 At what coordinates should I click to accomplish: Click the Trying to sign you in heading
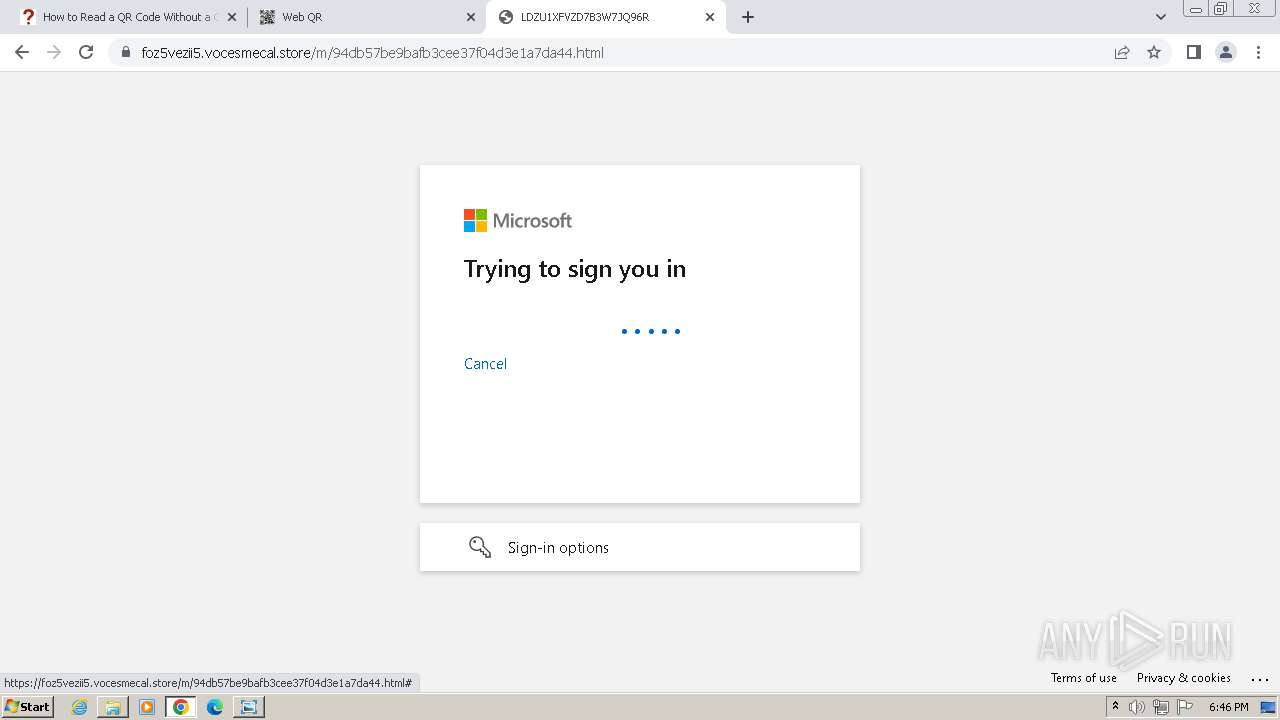[x=575, y=269]
